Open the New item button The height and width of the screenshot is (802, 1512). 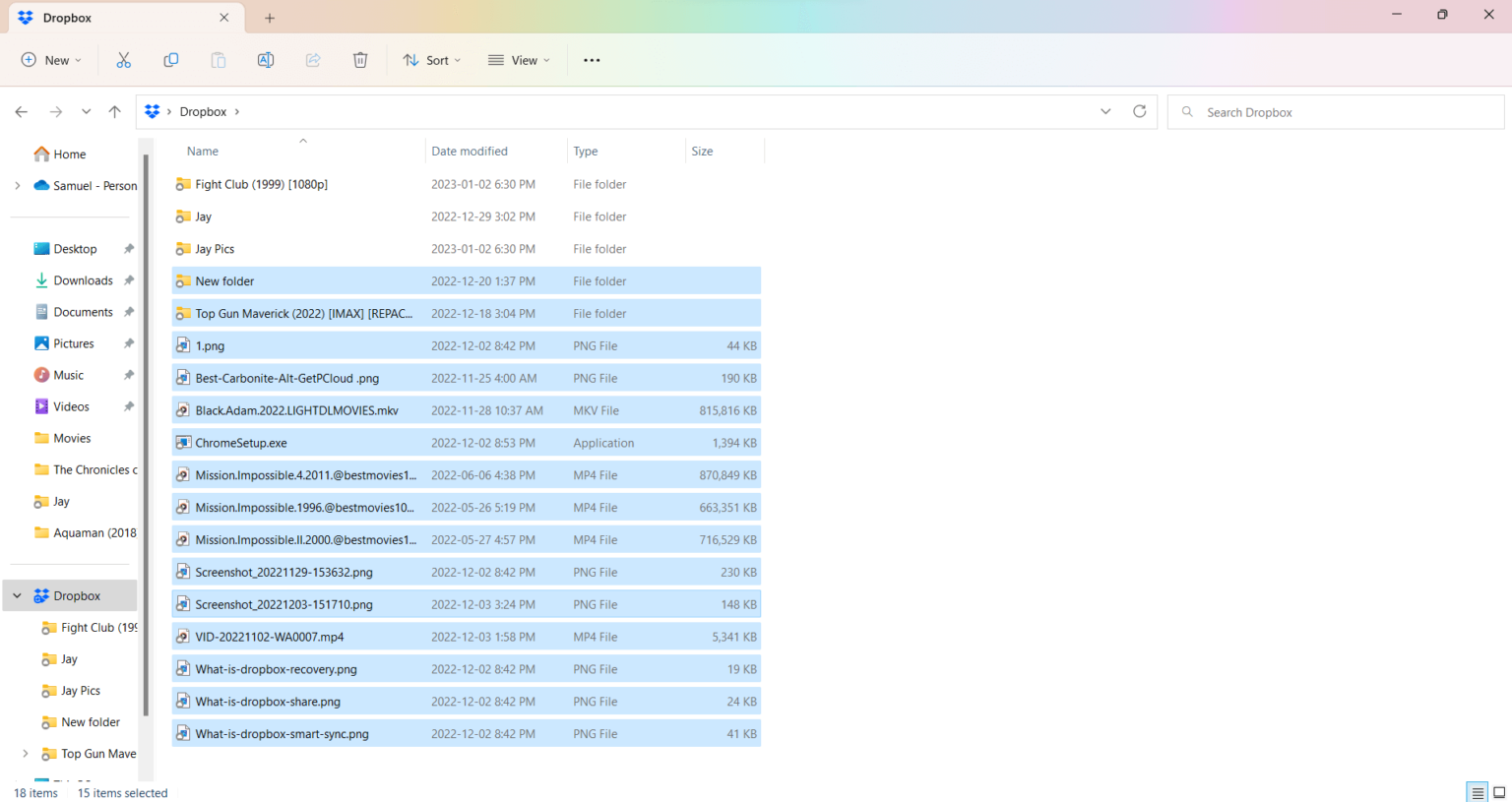(x=50, y=60)
